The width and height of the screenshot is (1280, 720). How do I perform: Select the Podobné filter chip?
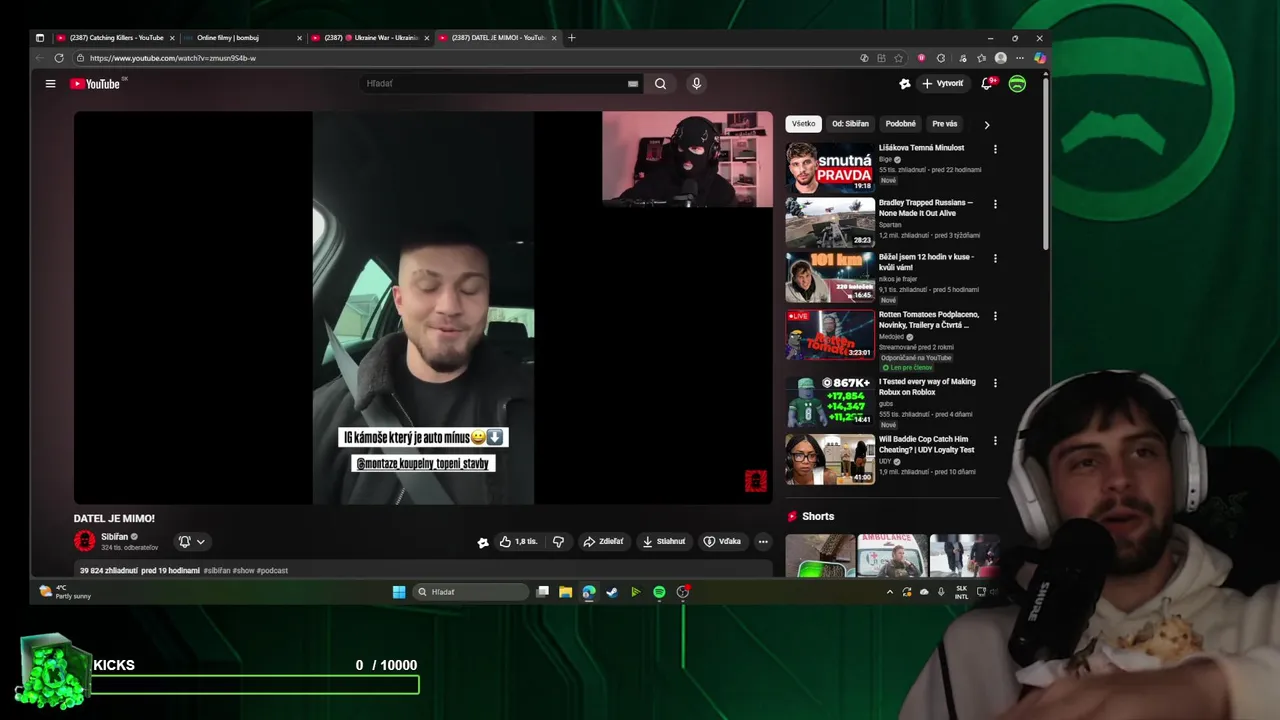click(900, 124)
